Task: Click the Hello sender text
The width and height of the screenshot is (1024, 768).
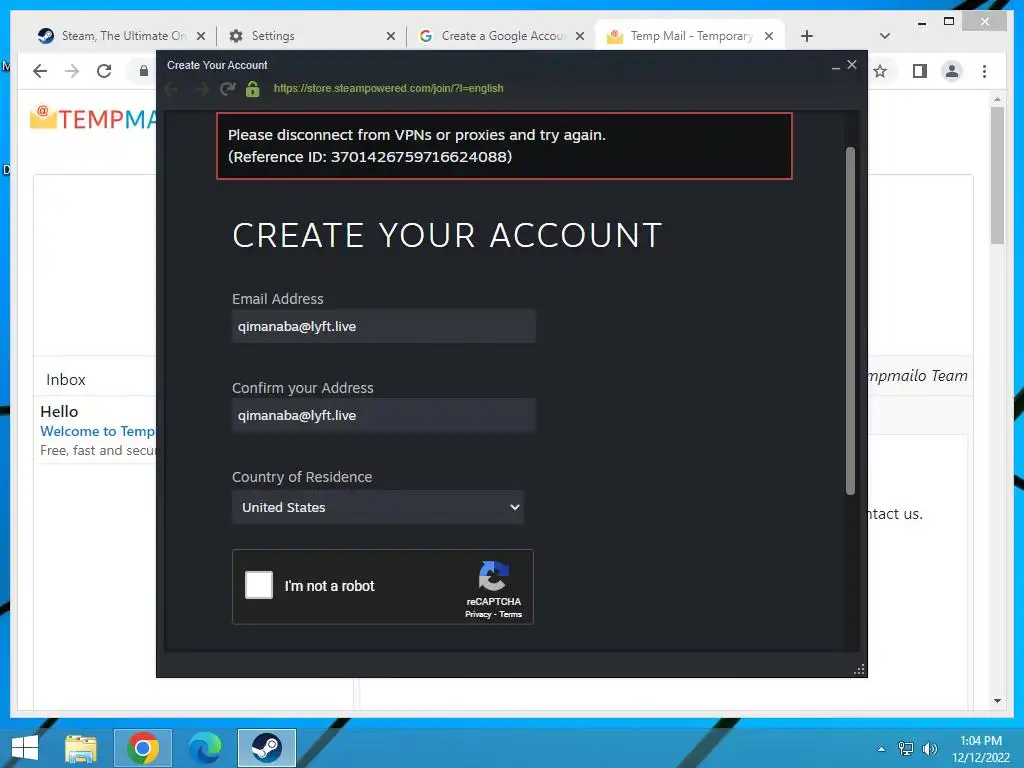Action: (59, 411)
